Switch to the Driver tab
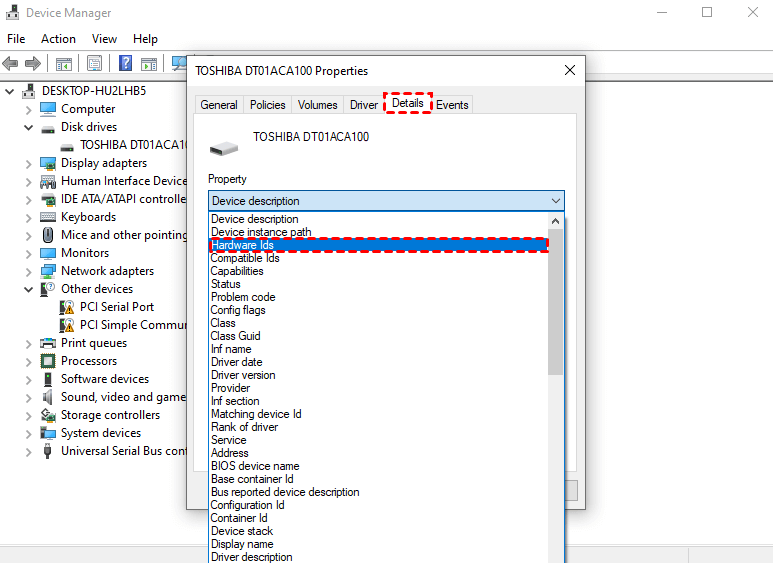Viewport: 773px width, 563px height. [363, 105]
